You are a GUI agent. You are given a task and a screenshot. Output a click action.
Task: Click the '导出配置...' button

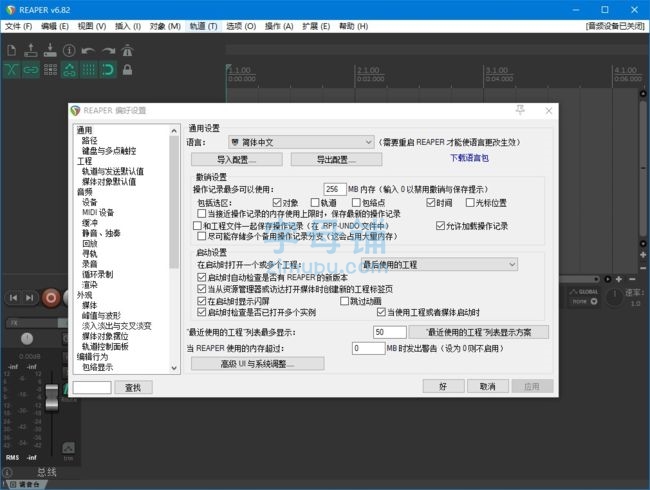coord(336,160)
